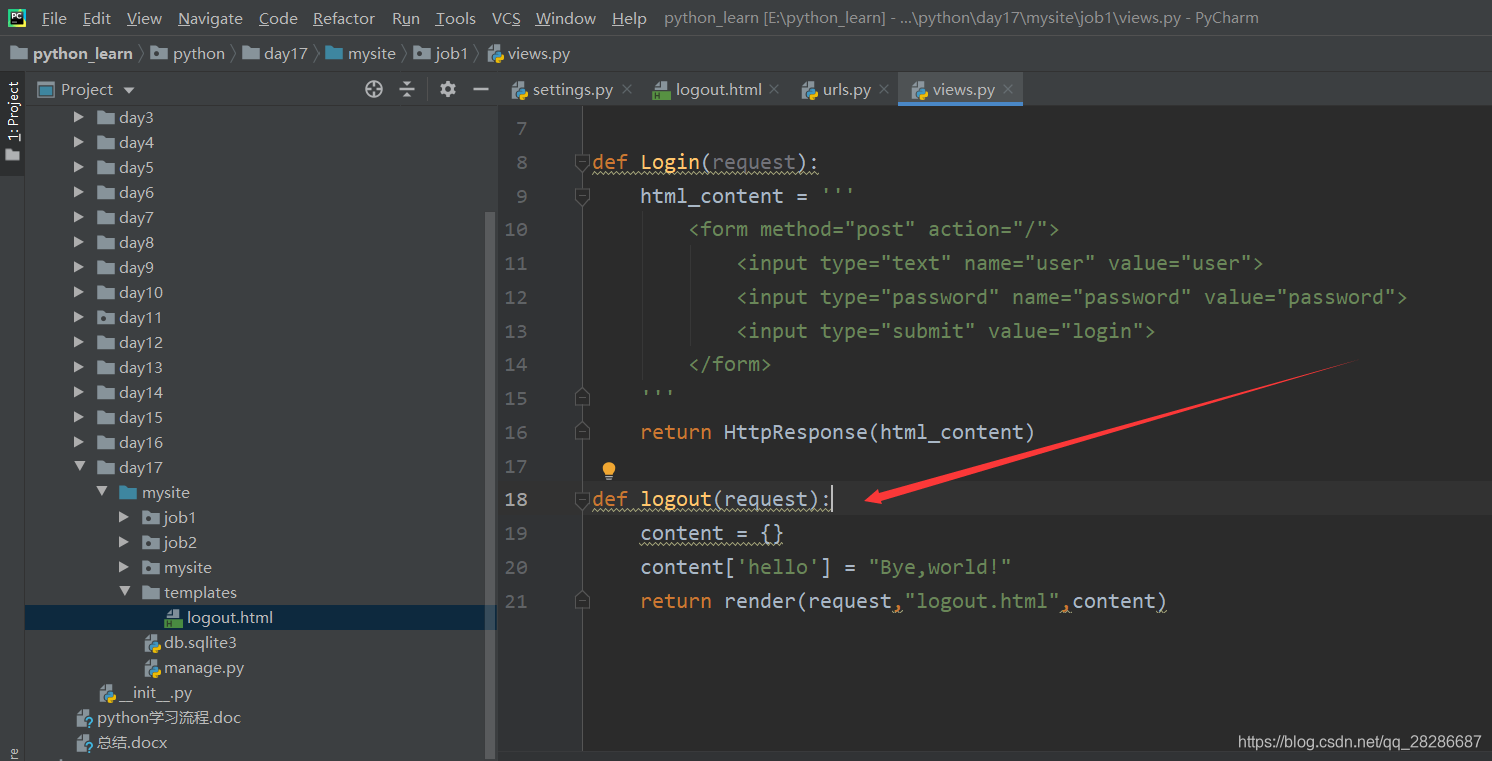Close the settings.py tab
Image resolution: width=1492 pixels, height=761 pixels.
click(x=627, y=89)
